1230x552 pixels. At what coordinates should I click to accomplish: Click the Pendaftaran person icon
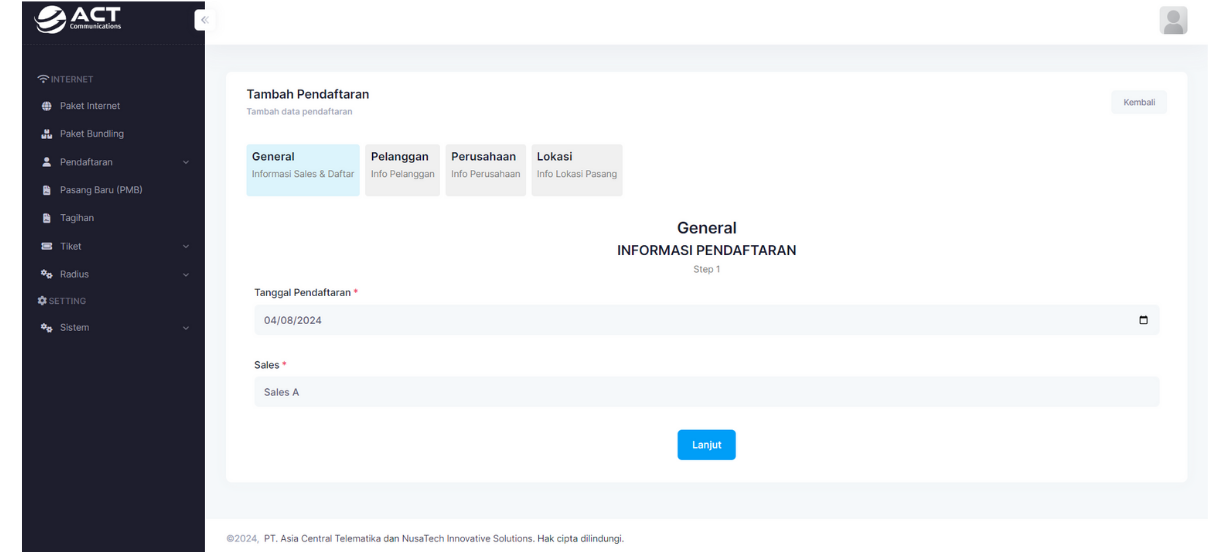click(46, 162)
